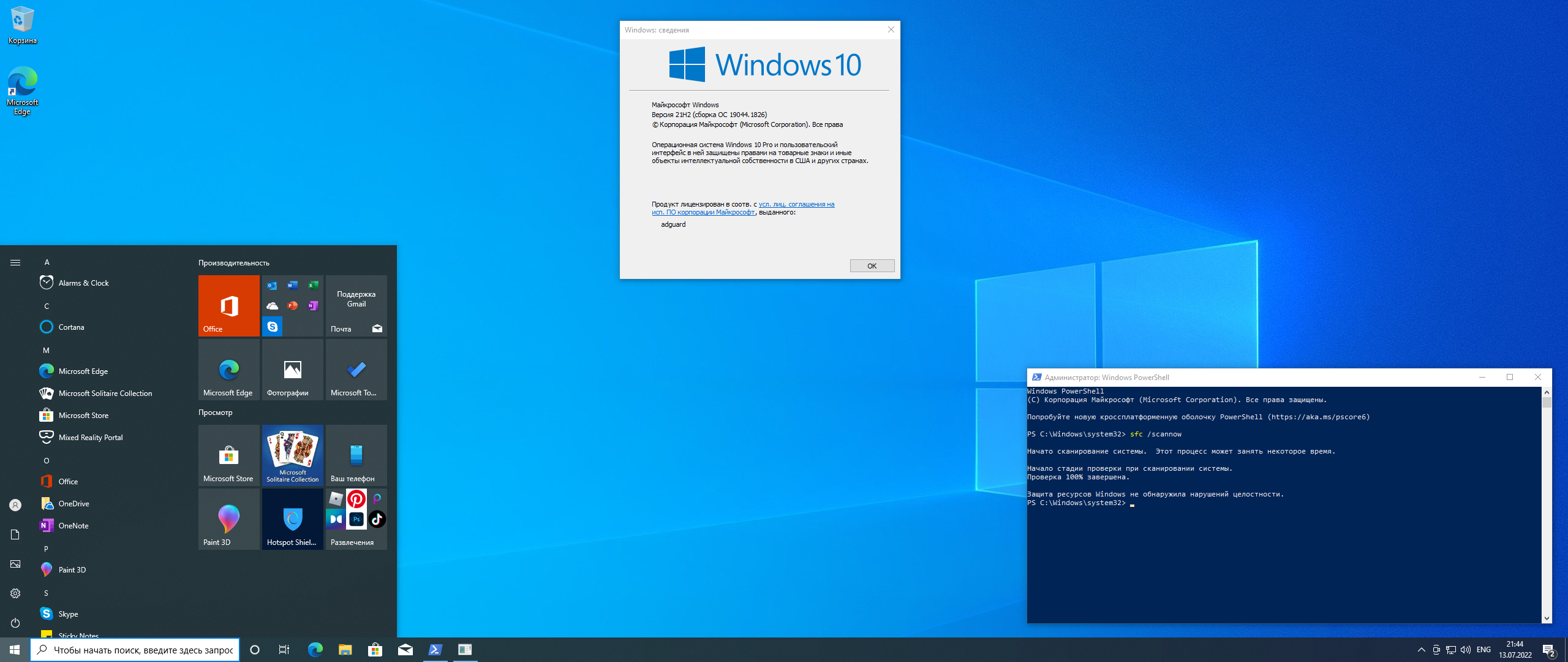The width and height of the screenshot is (1568, 662).
Task: Open OneDrive from the app list
Action: [110, 503]
